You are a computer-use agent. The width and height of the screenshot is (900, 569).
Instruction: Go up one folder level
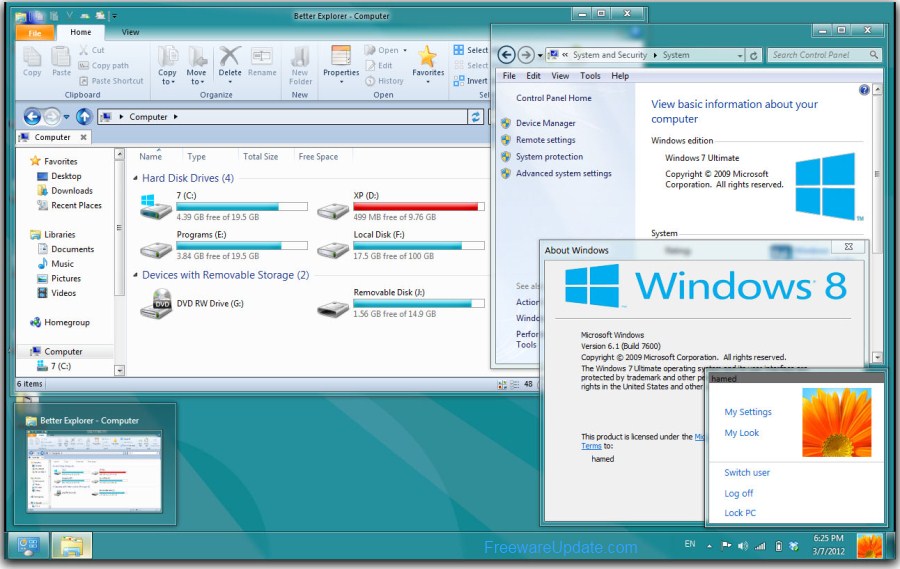[x=84, y=117]
